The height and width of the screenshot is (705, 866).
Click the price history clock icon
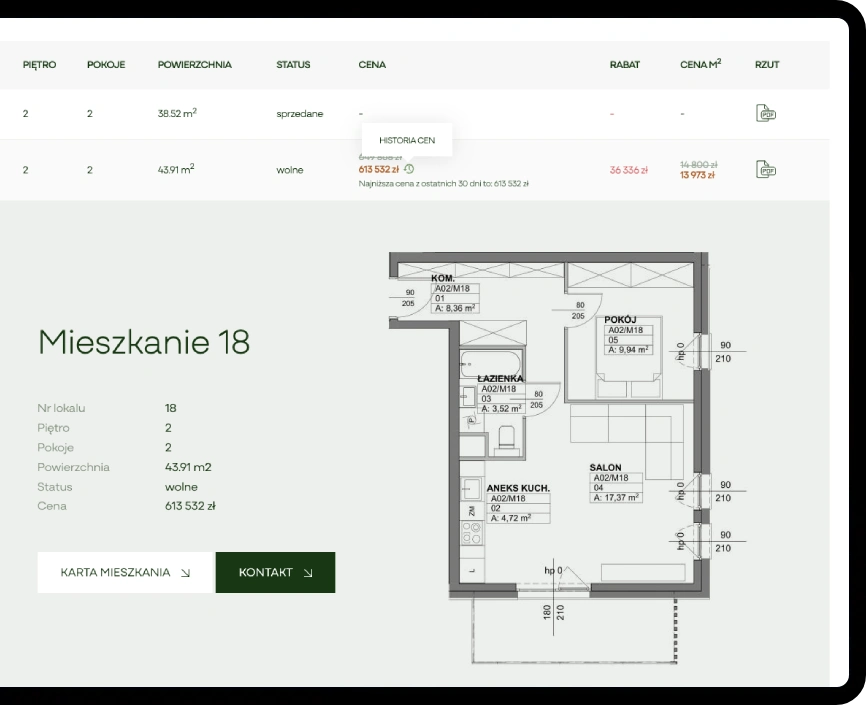point(409,169)
